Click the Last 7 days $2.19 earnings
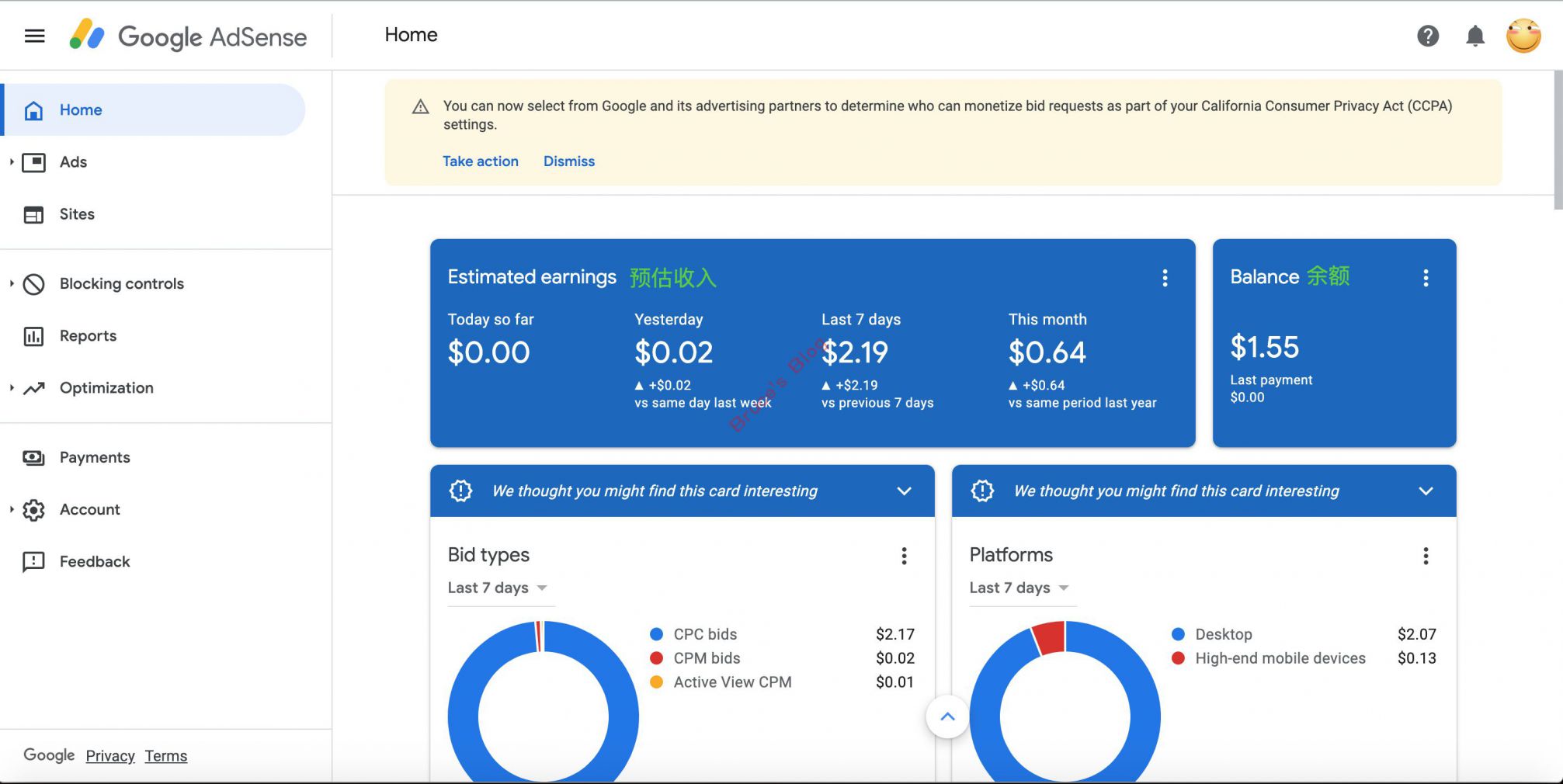 click(855, 353)
